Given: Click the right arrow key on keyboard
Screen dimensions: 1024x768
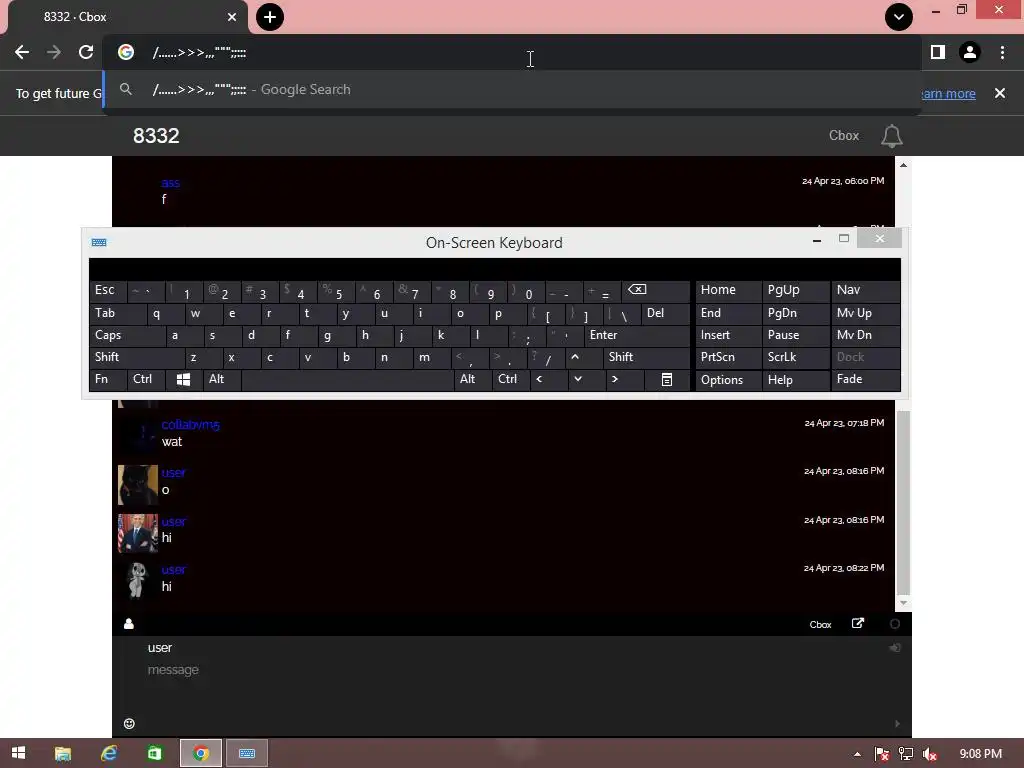Looking at the screenshot, I should tap(615, 379).
